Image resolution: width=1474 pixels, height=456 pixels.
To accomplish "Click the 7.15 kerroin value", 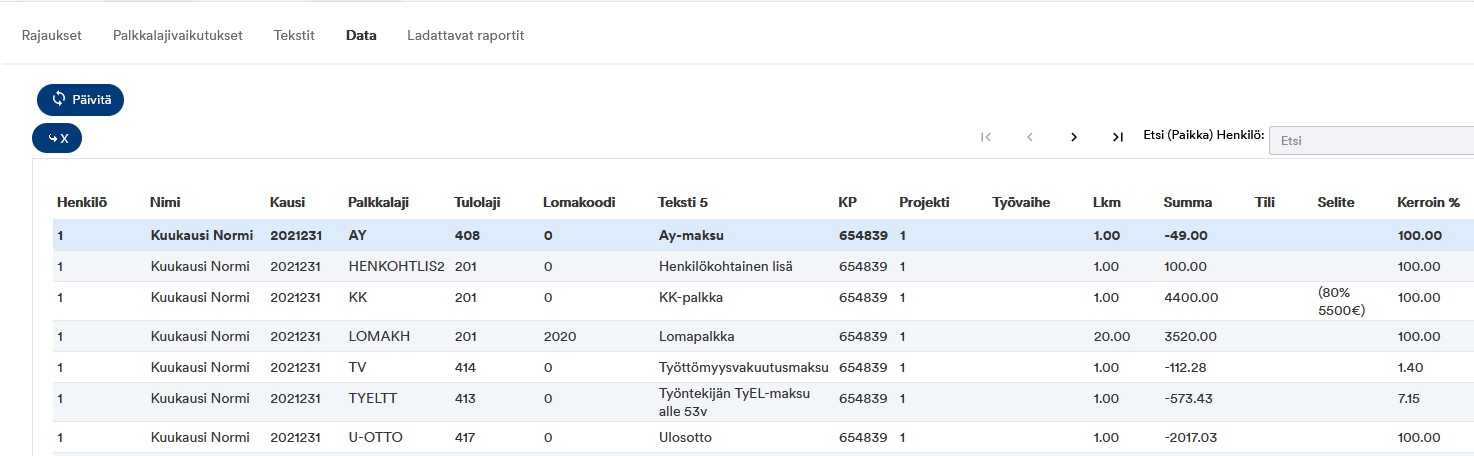I will point(1411,398).
